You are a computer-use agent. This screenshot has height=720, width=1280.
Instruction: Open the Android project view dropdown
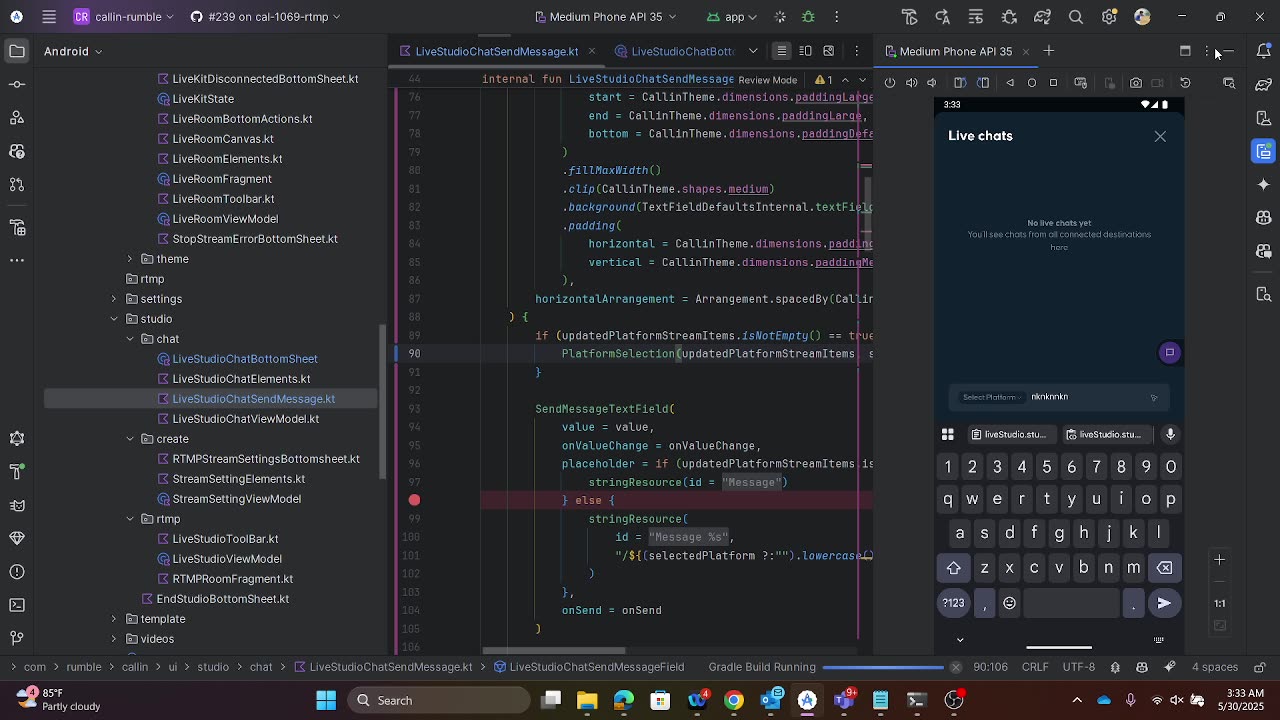click(x=73, y=51)
